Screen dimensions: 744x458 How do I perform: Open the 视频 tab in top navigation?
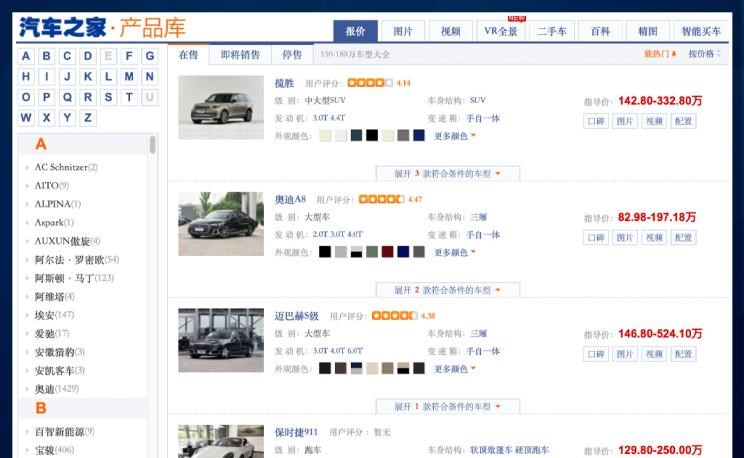point(450,31)
